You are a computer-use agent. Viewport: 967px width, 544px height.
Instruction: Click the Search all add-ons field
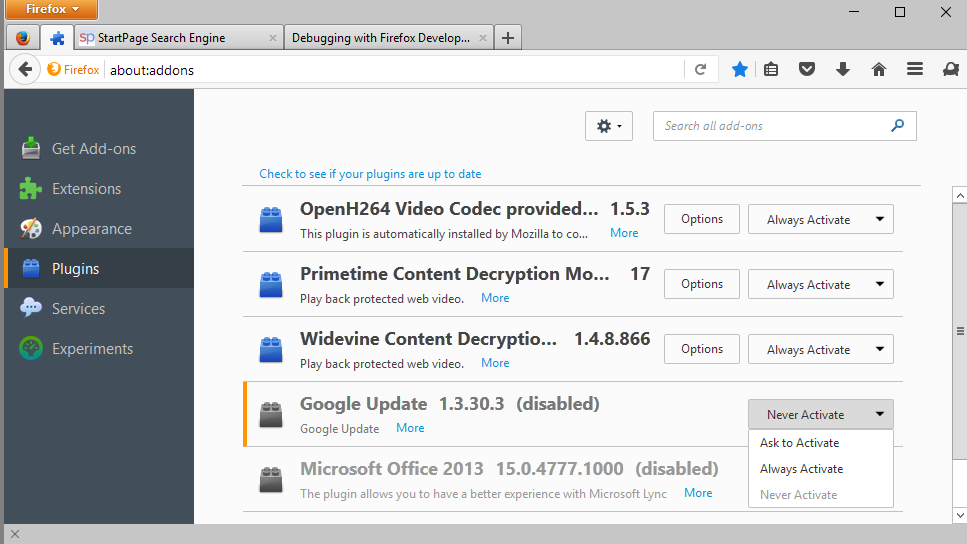[x=784, y=126]
